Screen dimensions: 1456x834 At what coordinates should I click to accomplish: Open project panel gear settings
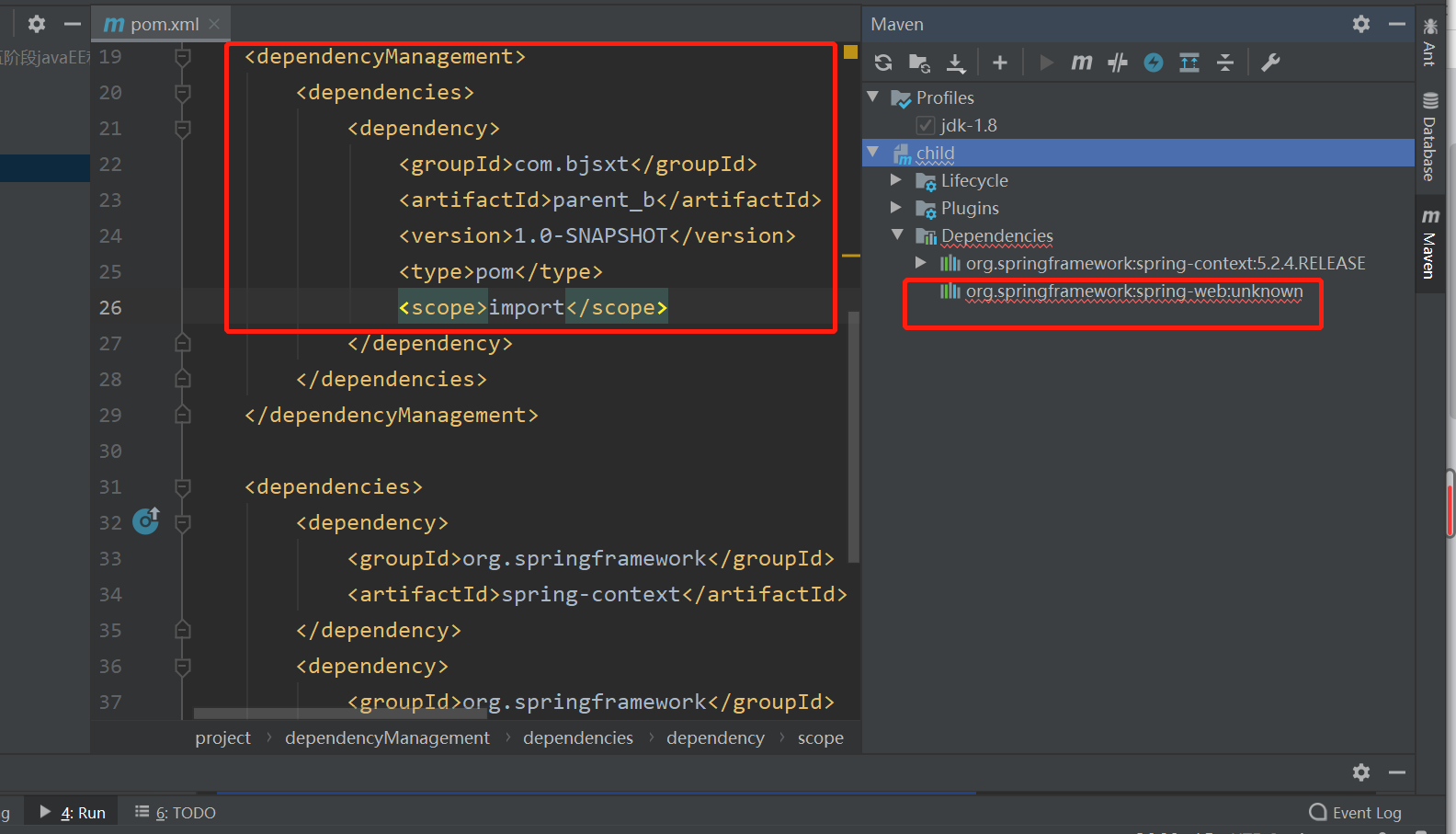(x=37, y=24)
